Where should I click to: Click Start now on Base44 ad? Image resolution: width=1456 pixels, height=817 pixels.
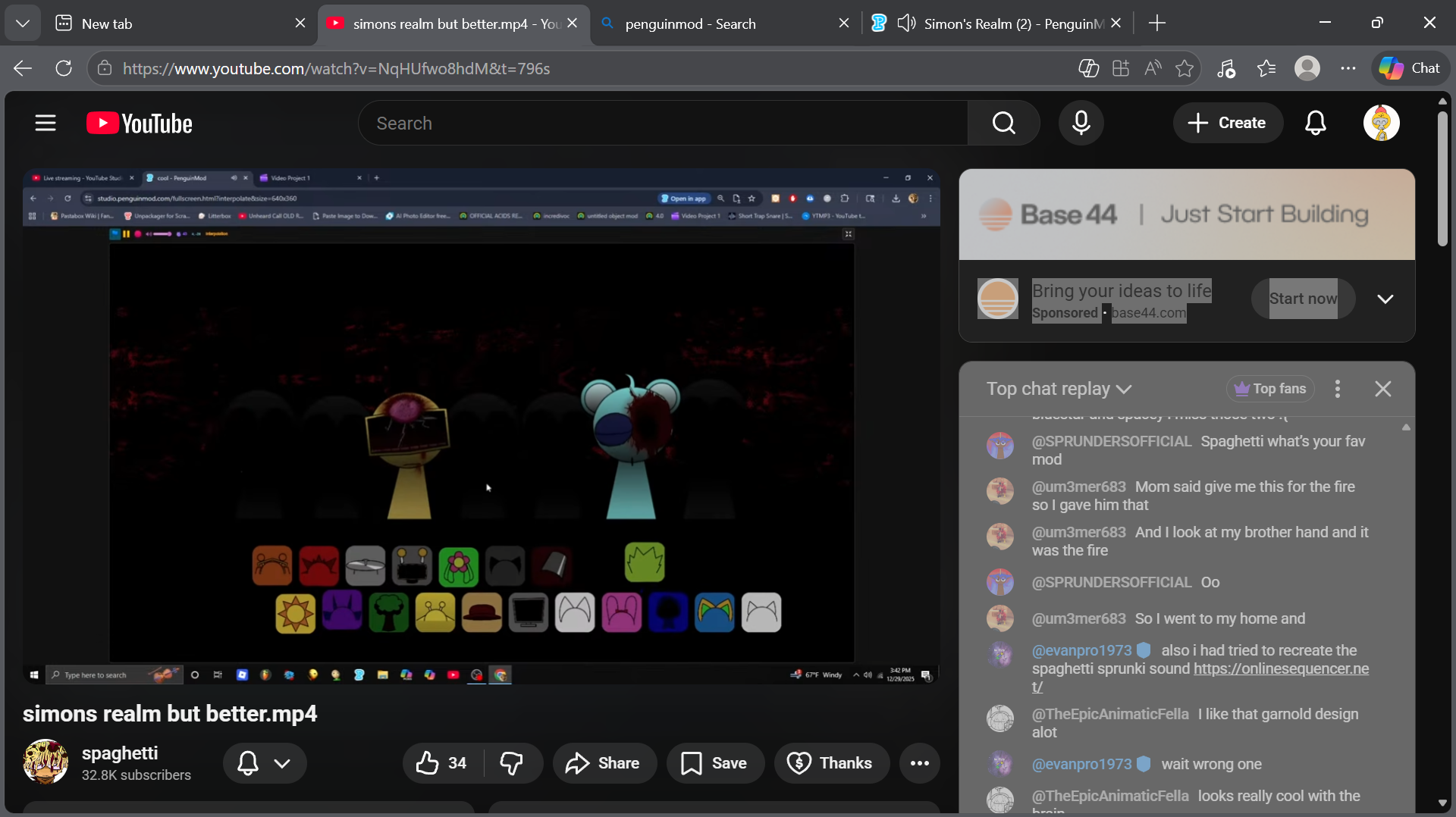point(1303,299)
